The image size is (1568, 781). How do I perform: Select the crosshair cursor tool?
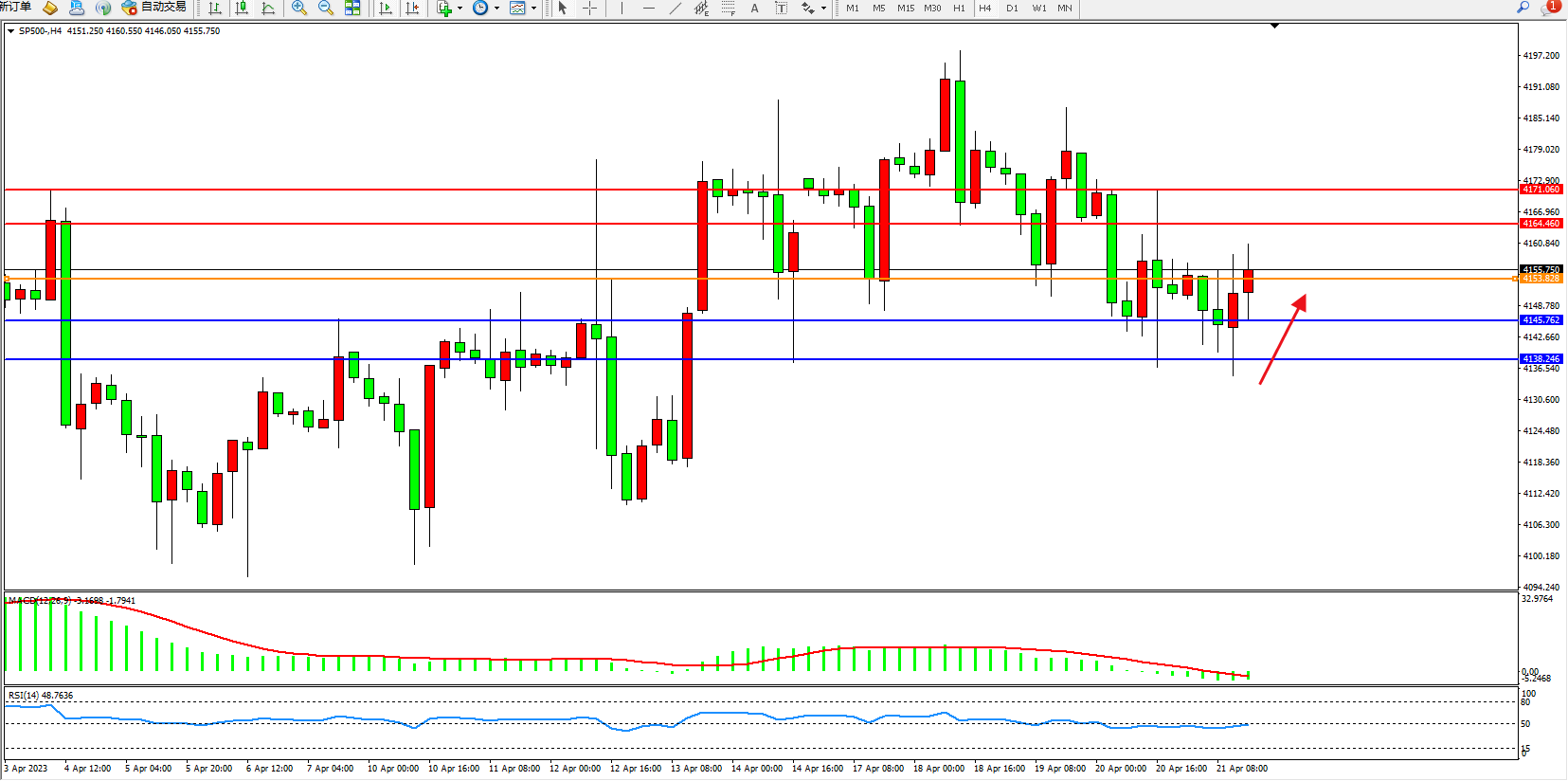589,9
